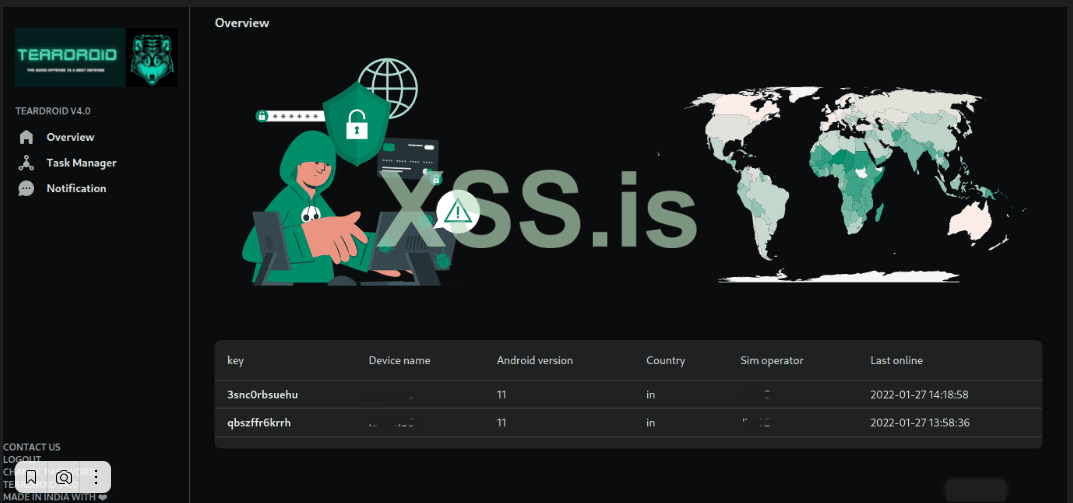The height and width of the screenshot is (503, 1073).
Task: Open Notification via the chat bubble icon
Action: tap(27, 188)
